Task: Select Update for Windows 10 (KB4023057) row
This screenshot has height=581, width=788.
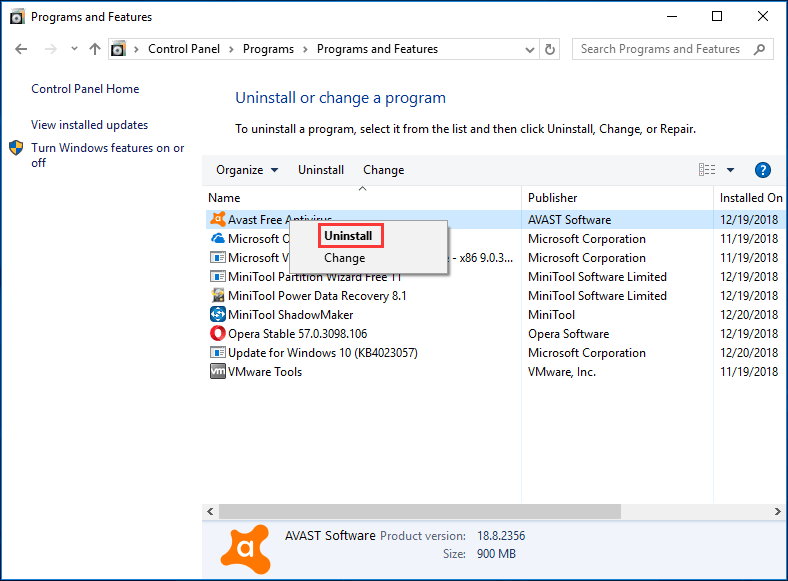Action: [496, 353]
